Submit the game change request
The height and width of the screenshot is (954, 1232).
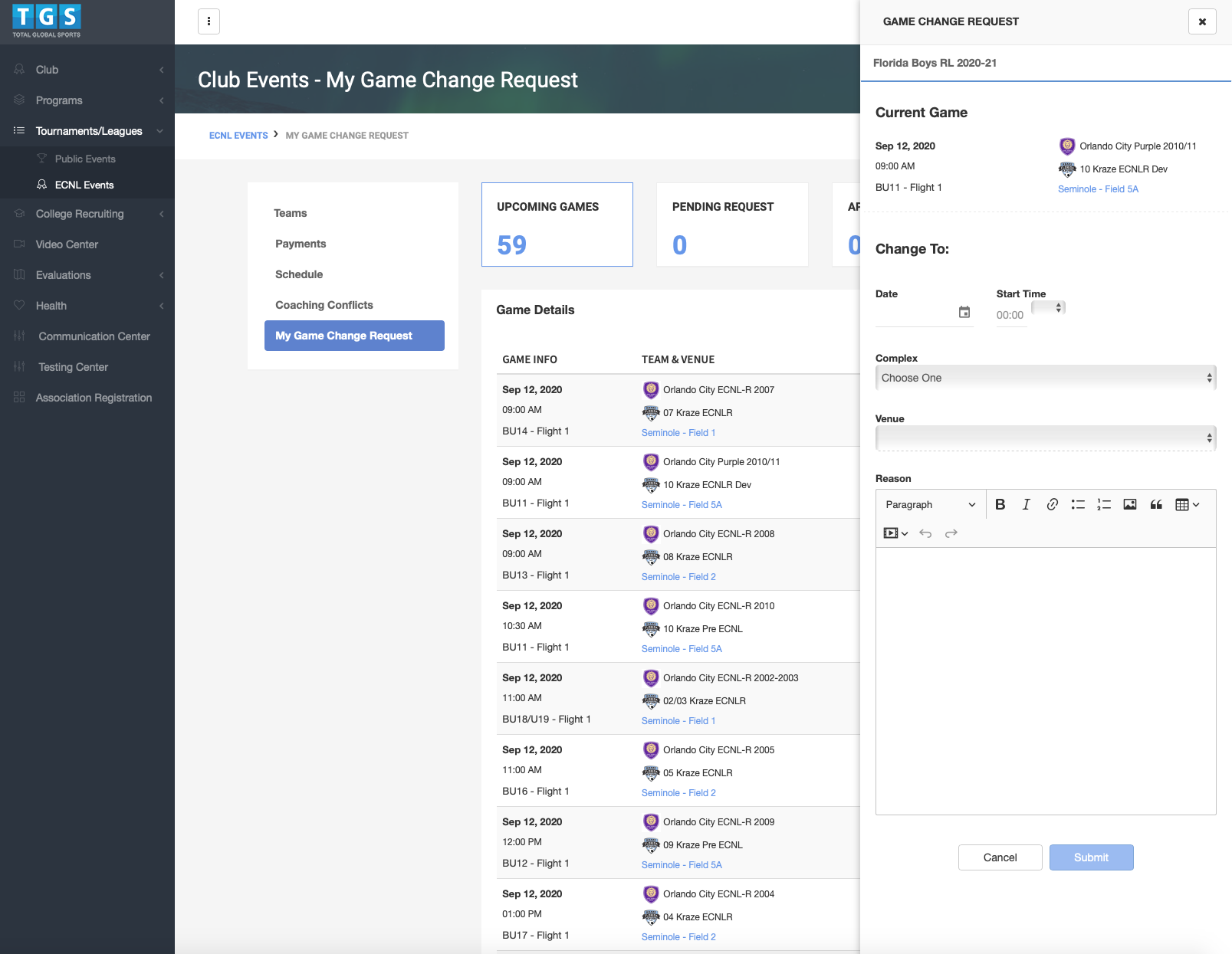click(1091, 857)
